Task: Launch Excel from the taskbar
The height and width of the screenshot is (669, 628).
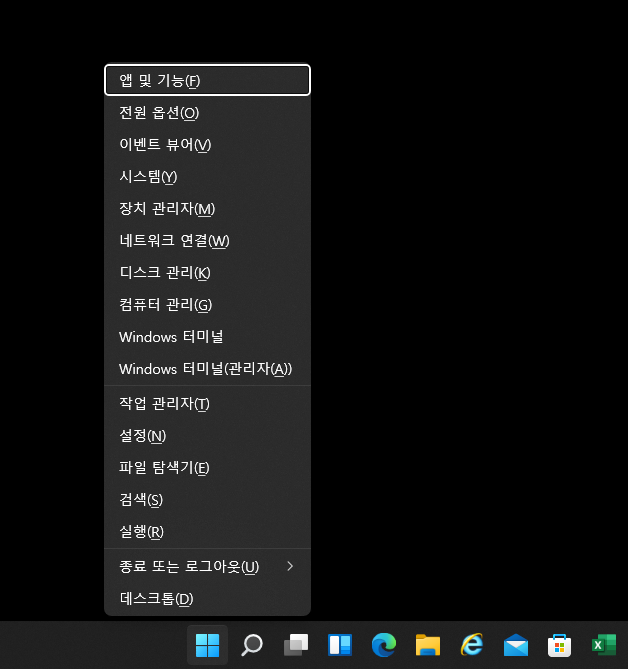Action: point(604,645)
